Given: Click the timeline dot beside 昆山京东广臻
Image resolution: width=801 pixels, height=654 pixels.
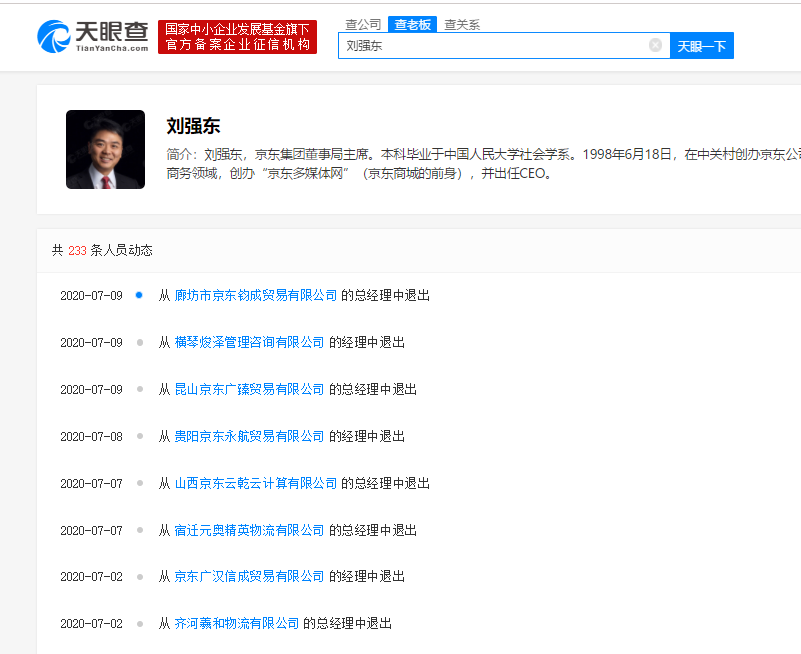Looking at the screenshot, I should click(x=140, y=389).
